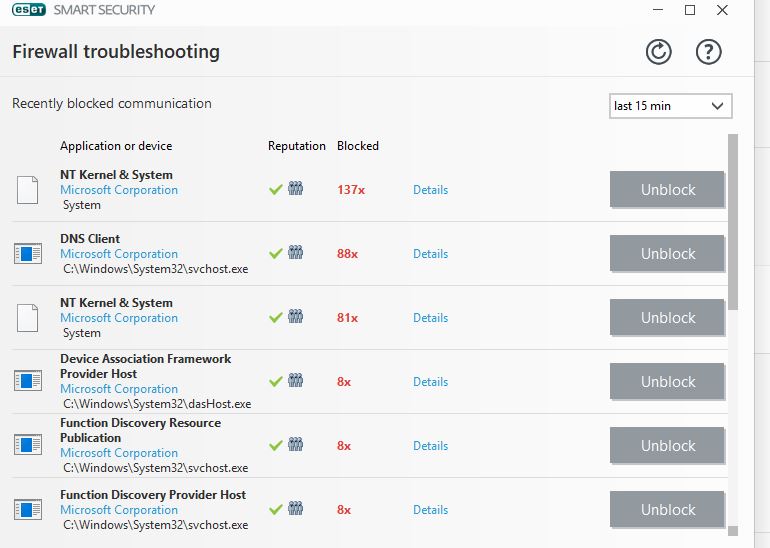
Task: Click green checkmark for Function Discovery Provider Host
Action: (x=275, y=510)
